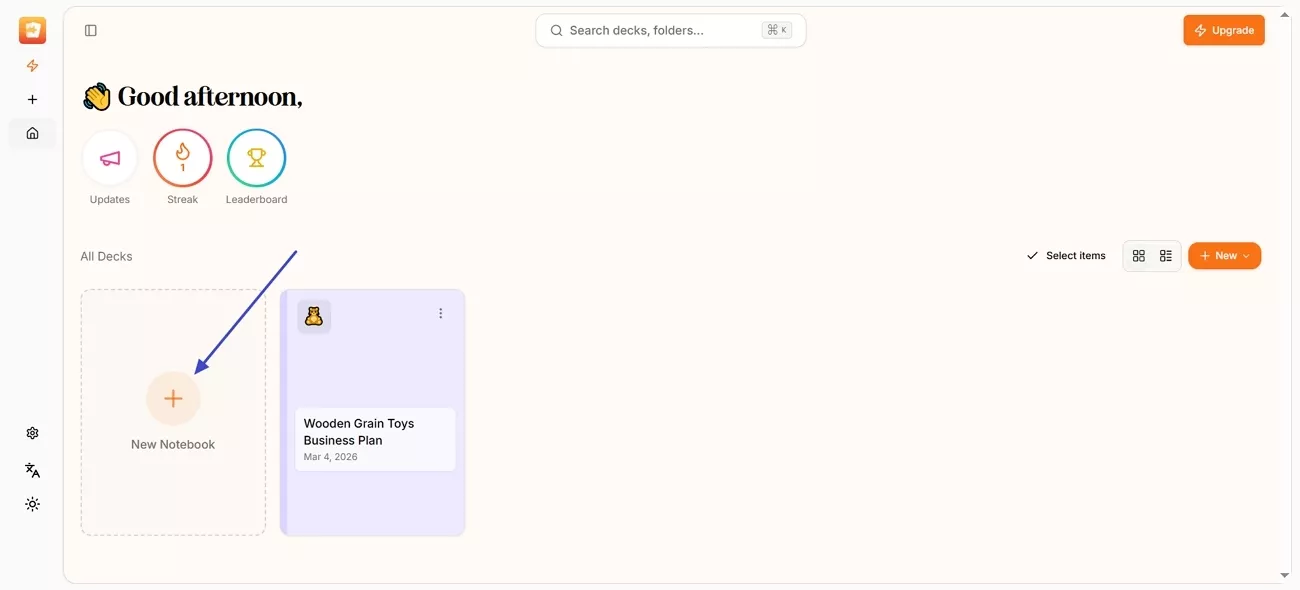Open the All Decks section heading

pyautogui.click(x=106, y=255)
